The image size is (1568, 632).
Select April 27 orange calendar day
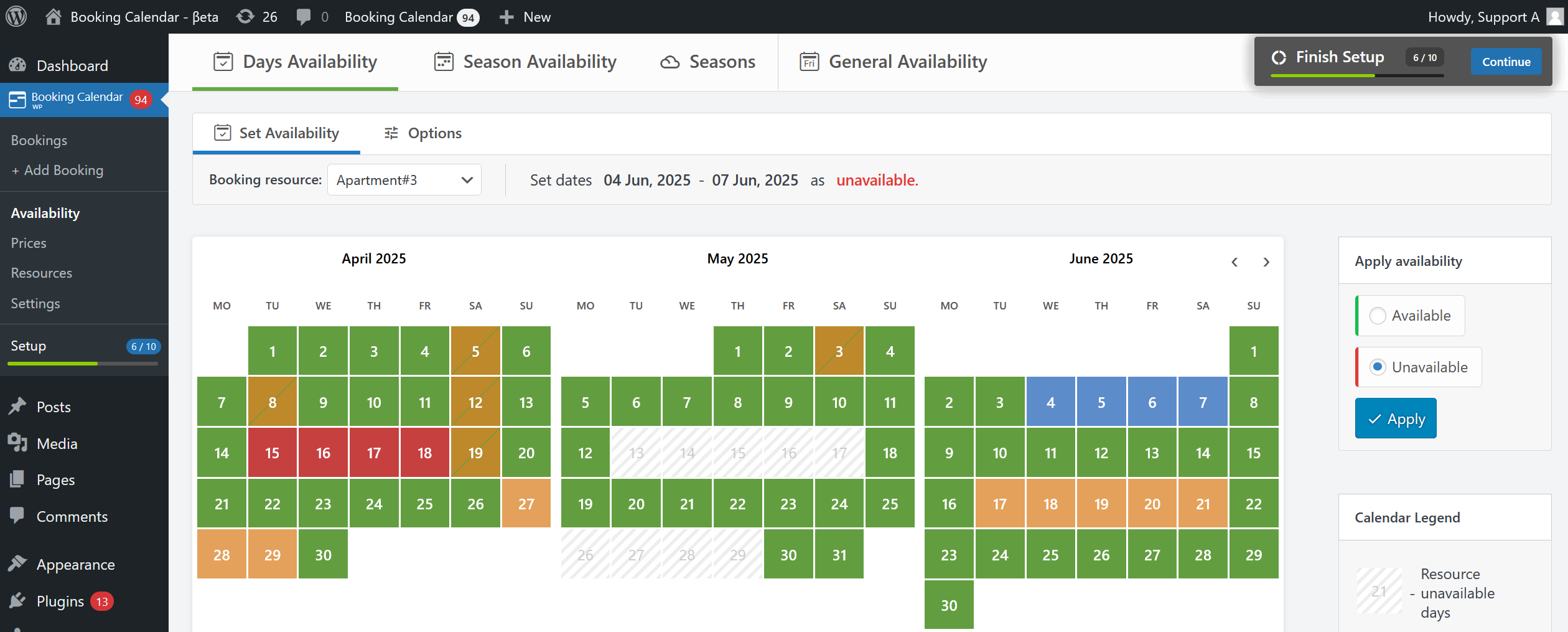pyautogui.click(x=526, y=504)
